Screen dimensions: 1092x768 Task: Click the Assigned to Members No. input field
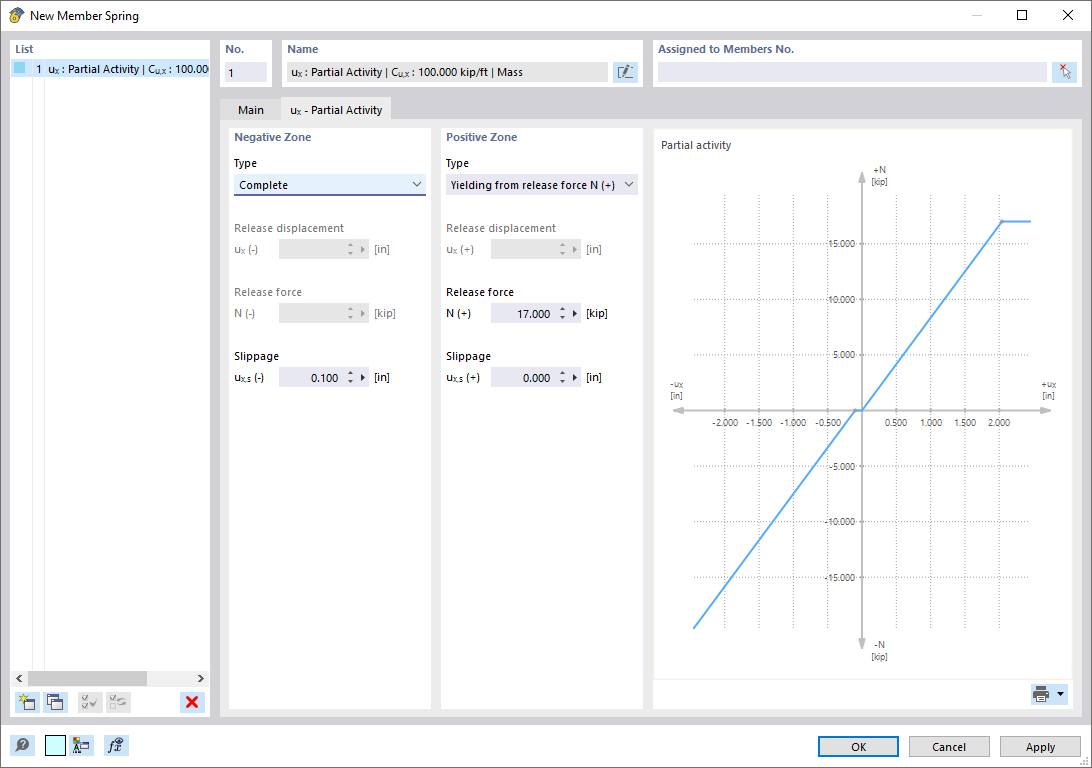click(x=852, y=72)
